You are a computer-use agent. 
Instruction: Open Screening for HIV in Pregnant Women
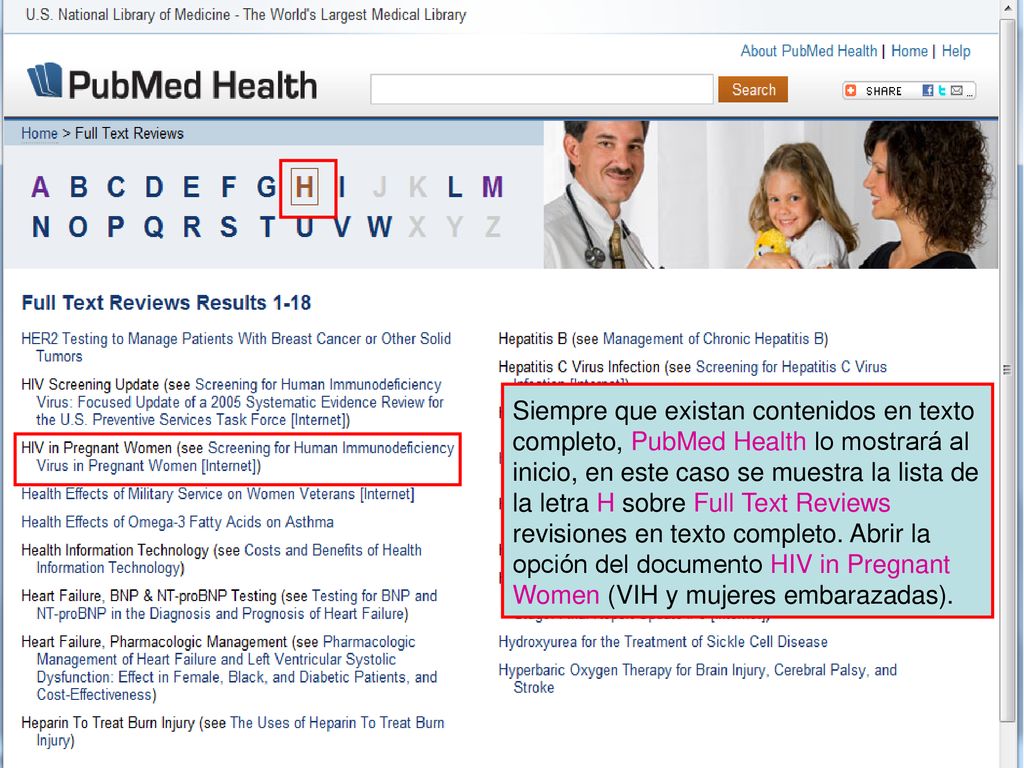[246, 456]
